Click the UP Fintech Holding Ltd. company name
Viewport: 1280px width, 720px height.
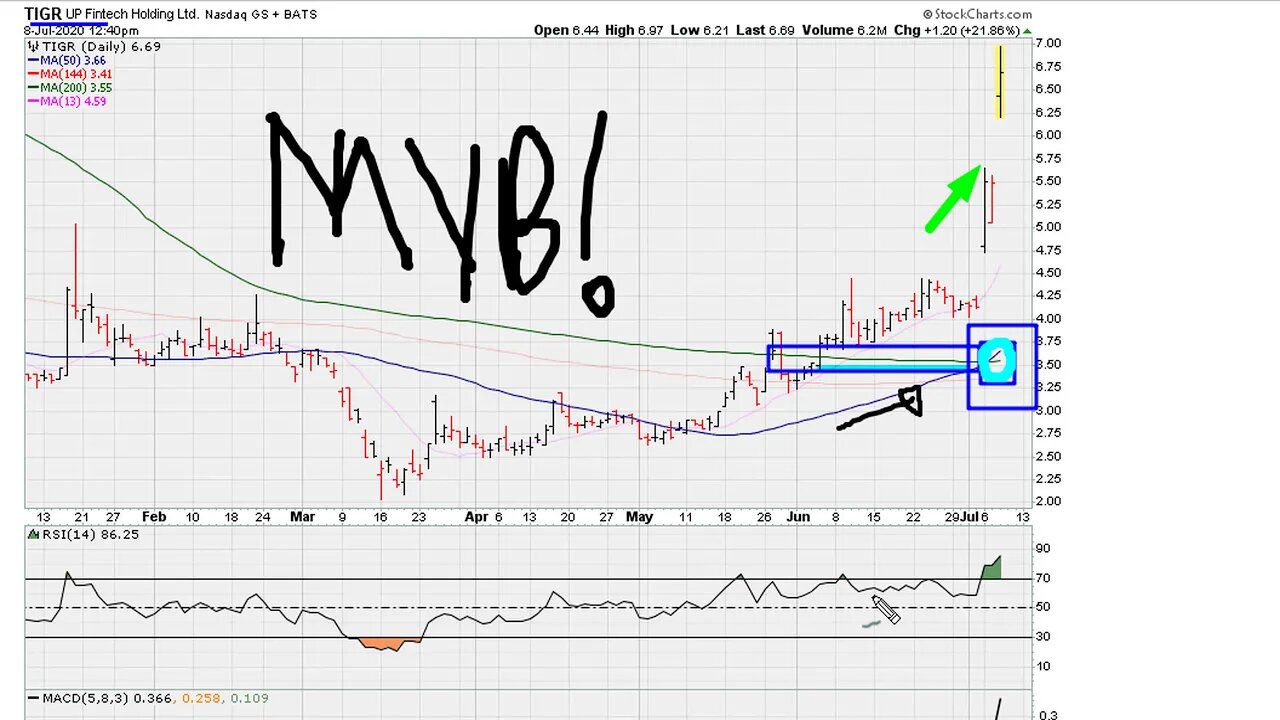coord(133,15)
